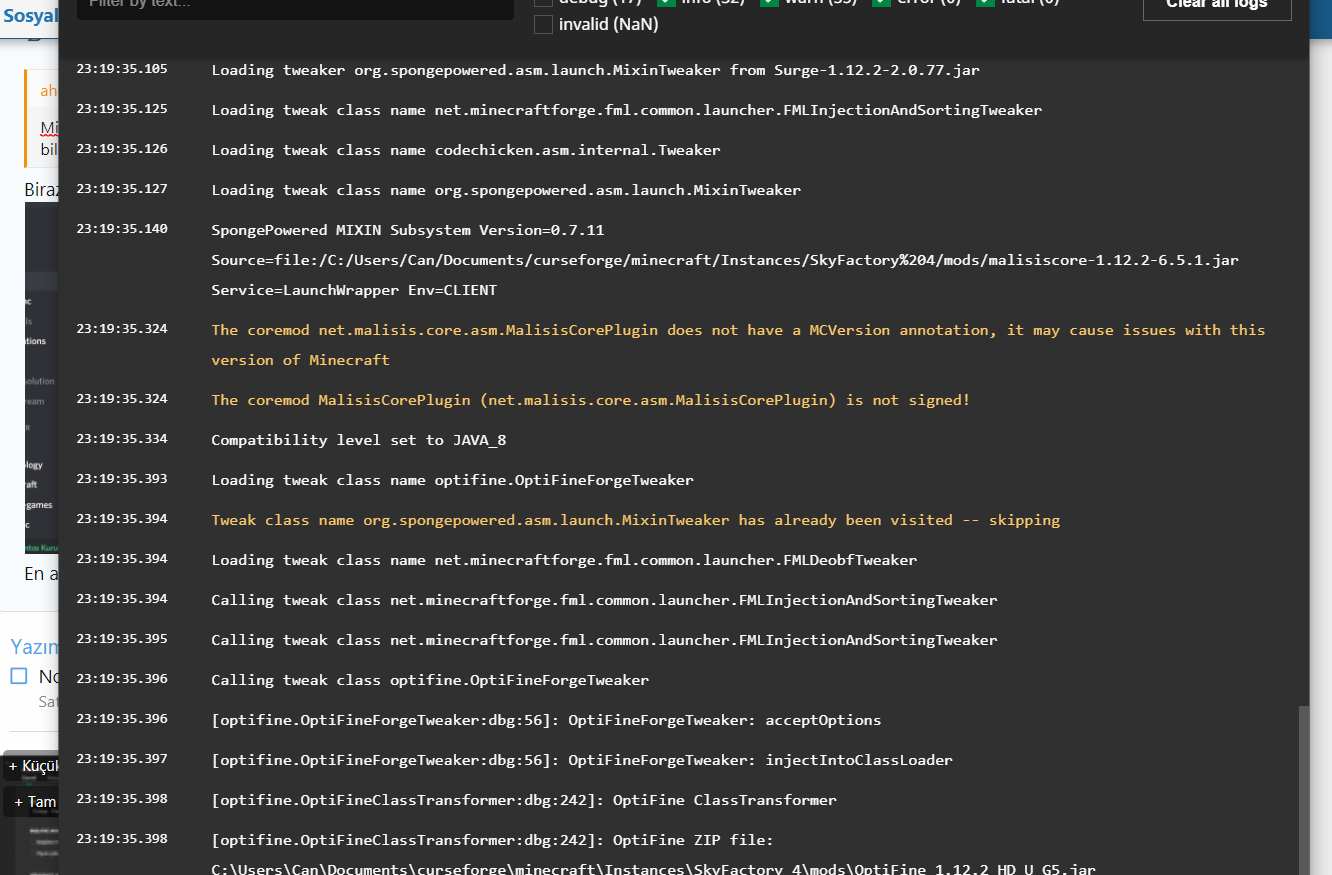This screenshot has width=1332, height=875.
Task: Enable the invalid (NaN) log filter checkbox
Action: (543, 25)
